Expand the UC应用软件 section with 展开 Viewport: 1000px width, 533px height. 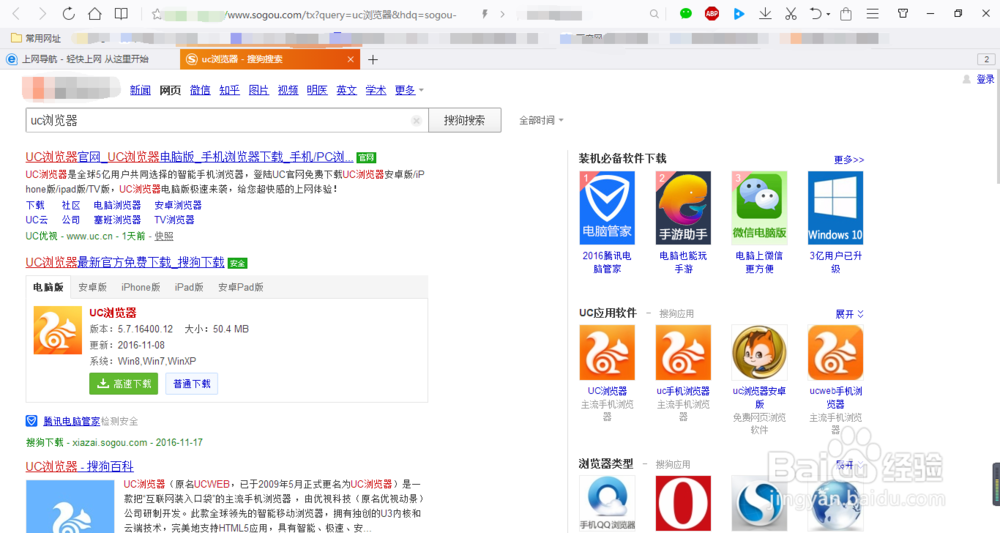point(849,314)
